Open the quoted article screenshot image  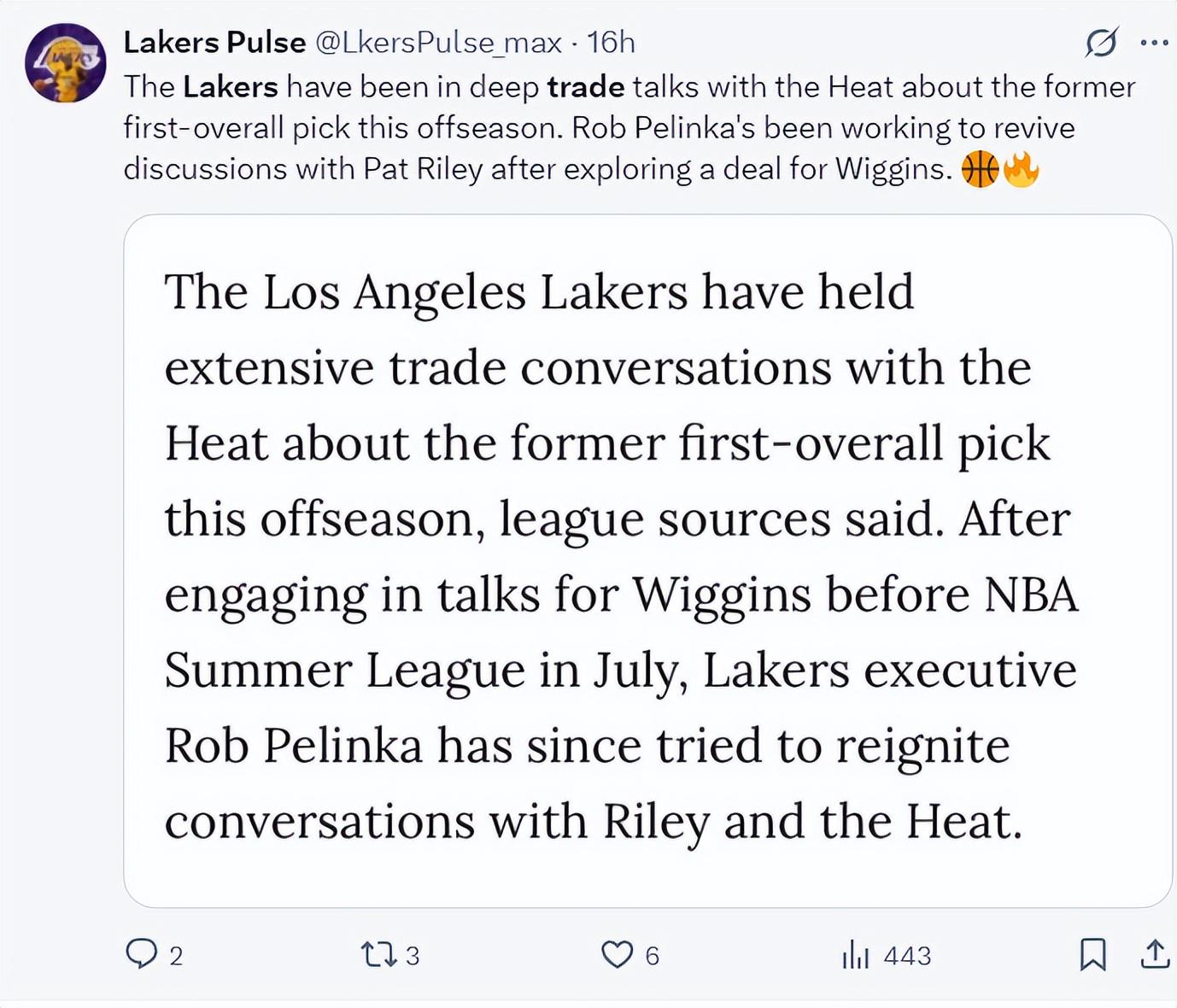pyautogui.click(x=647, y=560)
